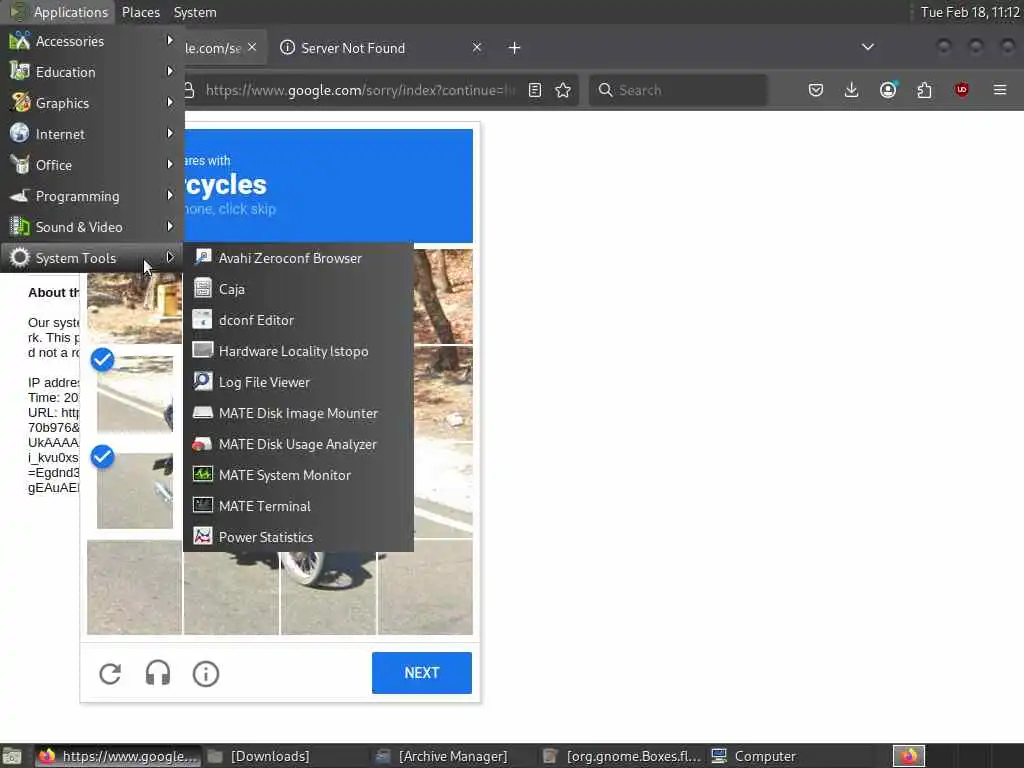Show the list all tabs dropdown

pos(867,47)
